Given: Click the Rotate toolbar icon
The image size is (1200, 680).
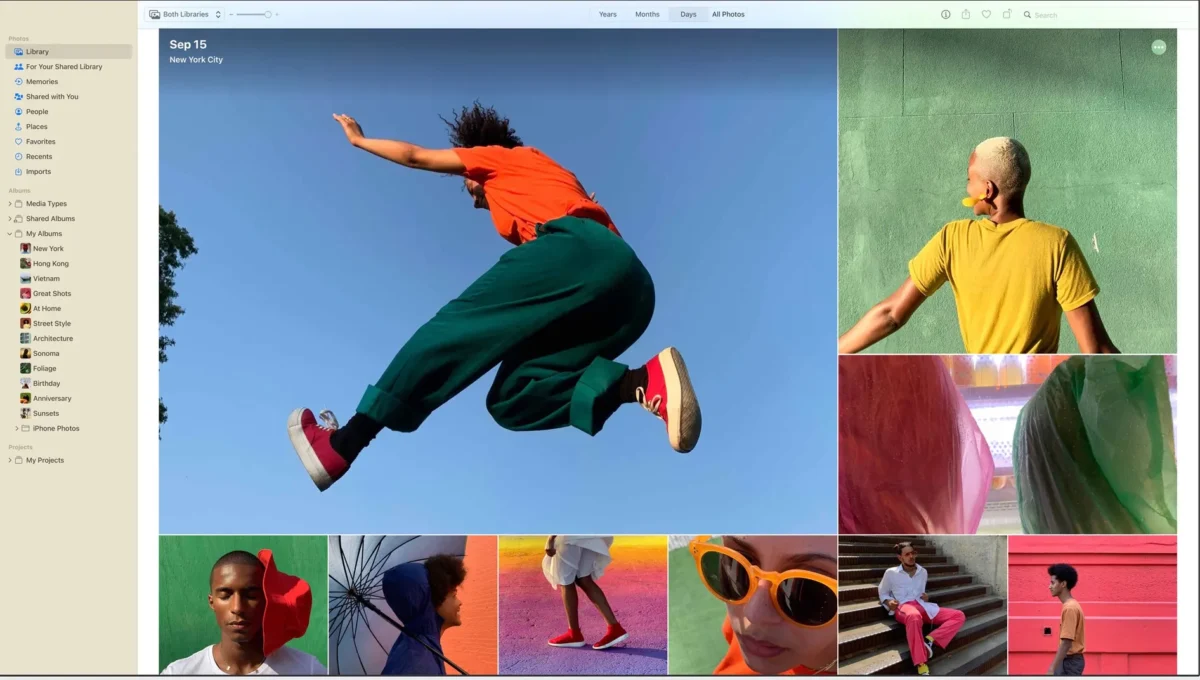Looking at the screenshot, I should [x=1007, y=14].
